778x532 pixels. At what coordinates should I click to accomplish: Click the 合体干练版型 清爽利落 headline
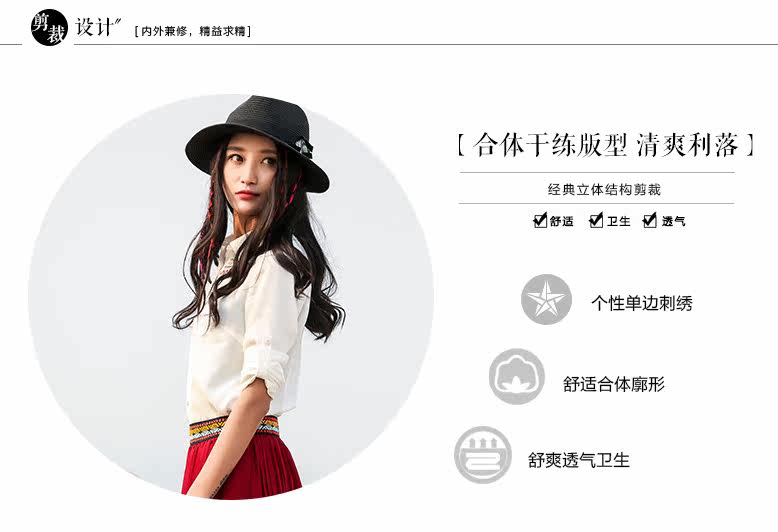tap(606, 145)
